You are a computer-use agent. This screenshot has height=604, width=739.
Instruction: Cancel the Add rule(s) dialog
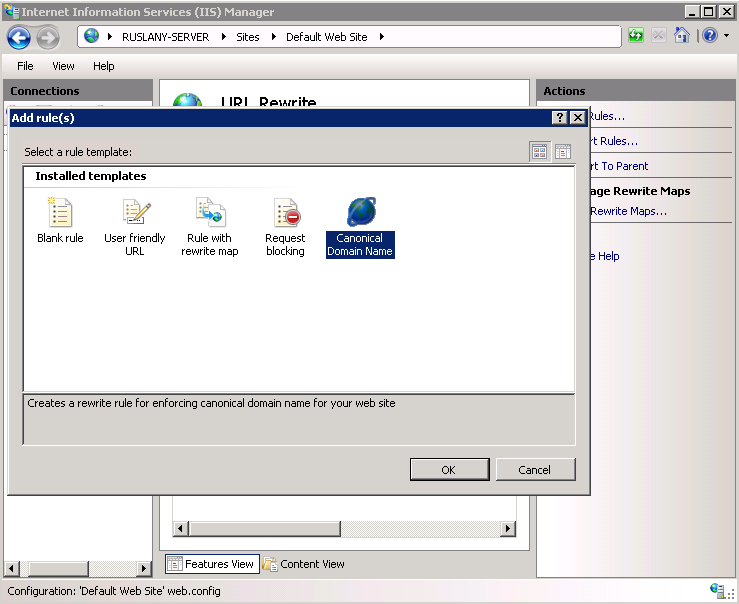[534, 470]
